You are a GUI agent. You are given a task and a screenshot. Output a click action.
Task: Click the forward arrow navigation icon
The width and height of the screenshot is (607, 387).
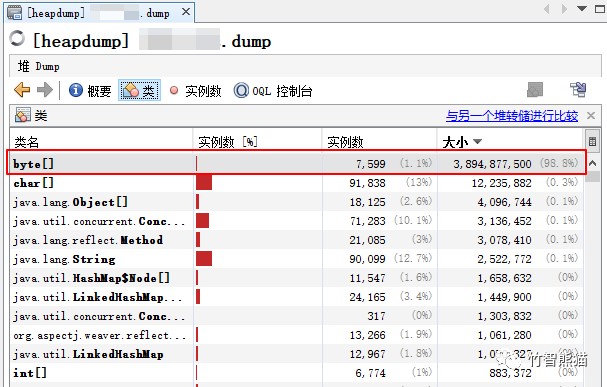click(45, 90)
